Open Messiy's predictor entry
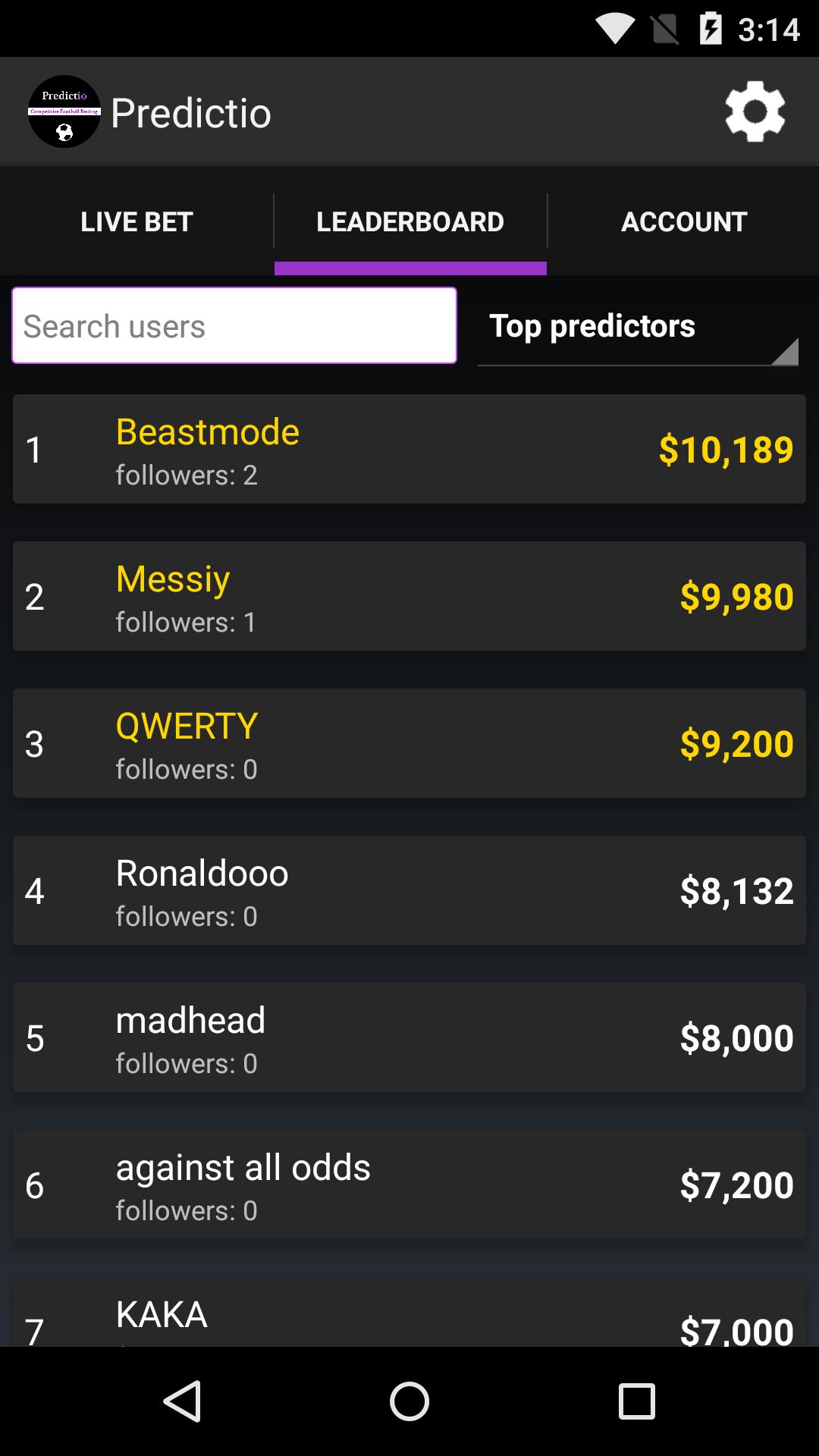Viewport: 819px width, 1456px height. point(409,596)
